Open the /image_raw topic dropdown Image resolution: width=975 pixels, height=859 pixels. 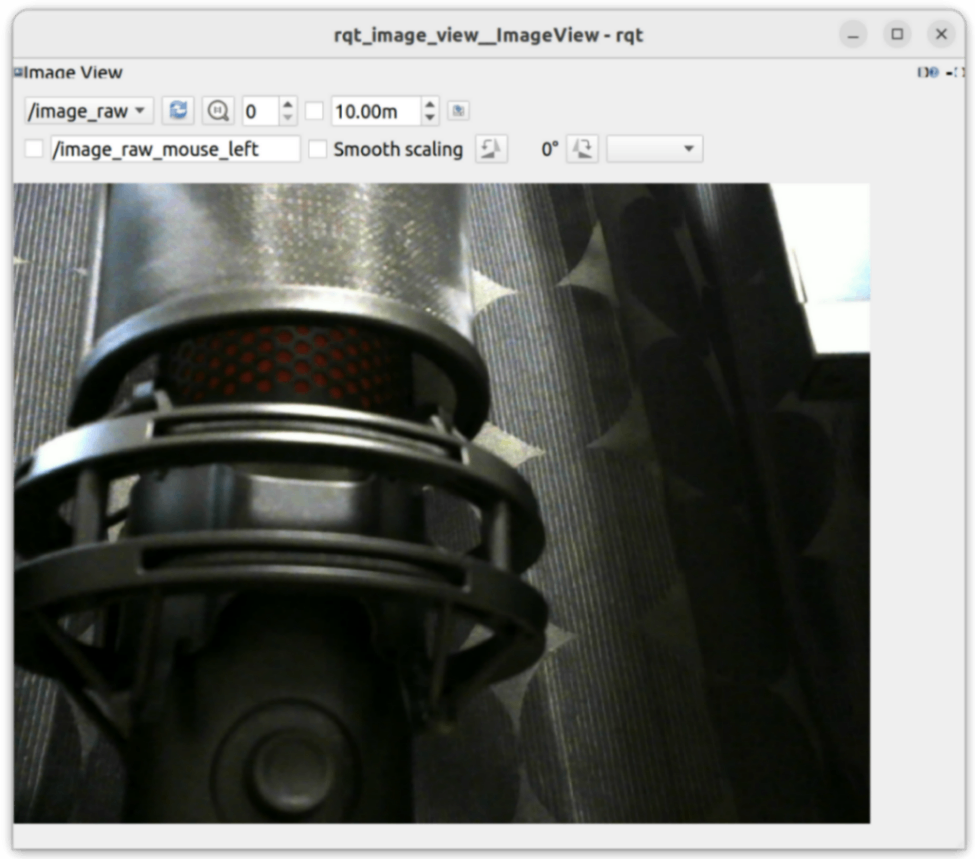tap(89, 111)
